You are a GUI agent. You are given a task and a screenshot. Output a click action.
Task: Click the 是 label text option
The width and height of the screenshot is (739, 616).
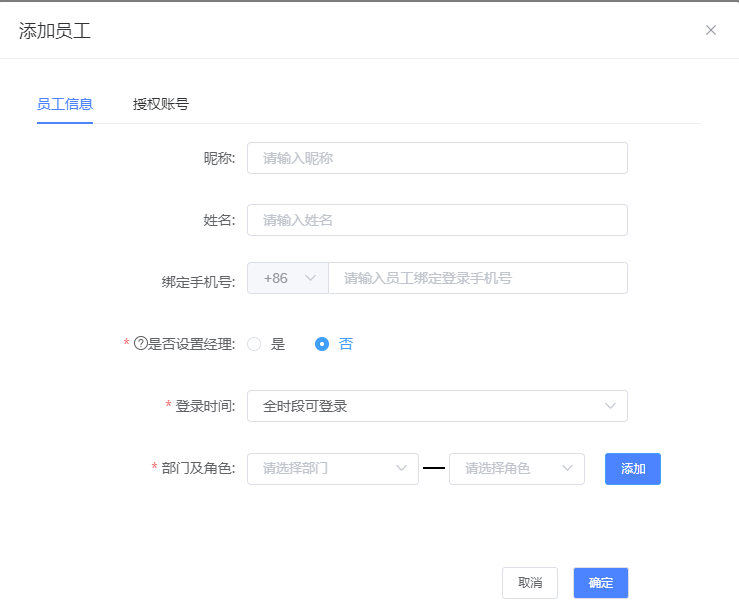click(278, 344)
